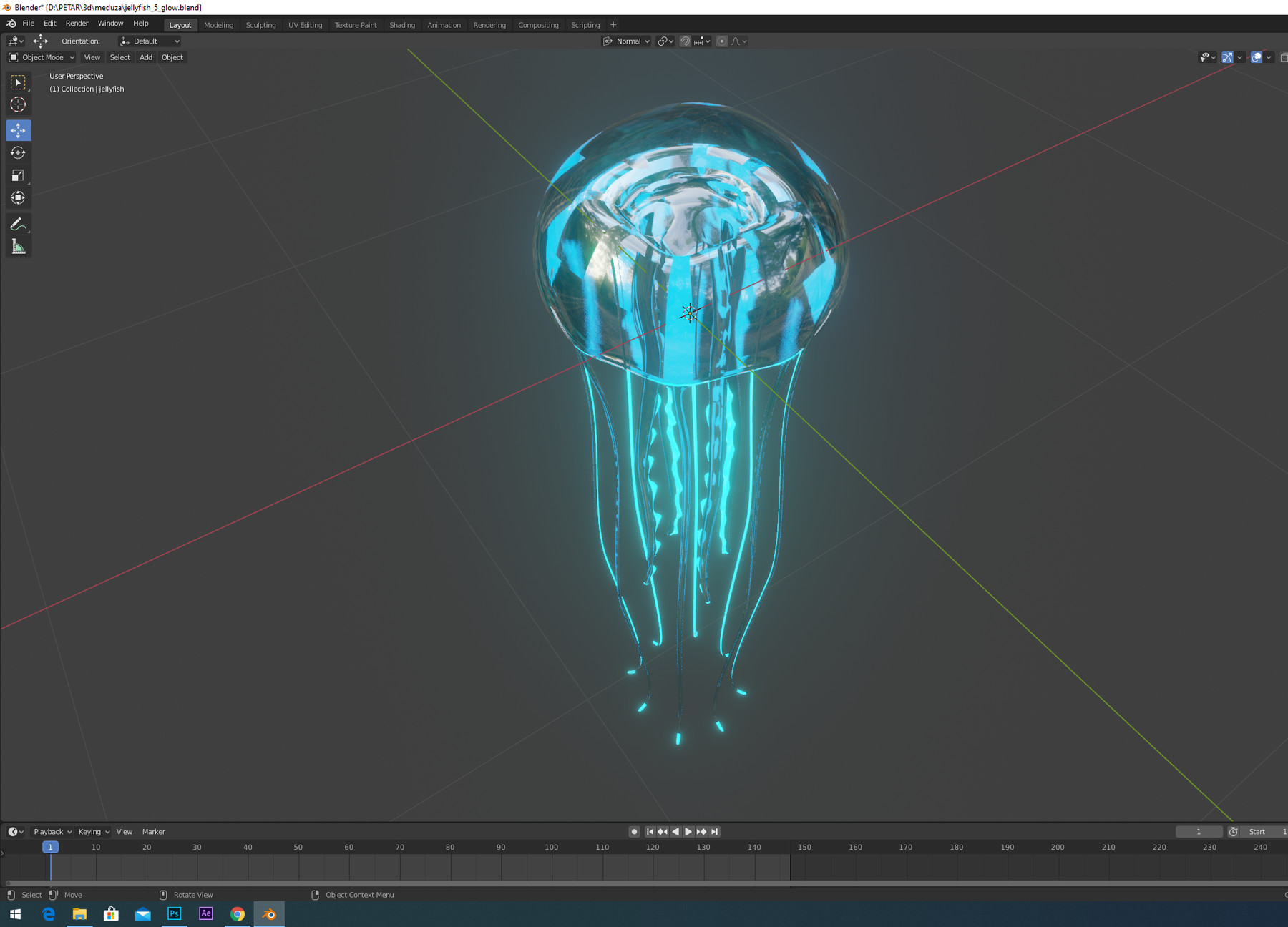Viewport: 1288px width, 927px height.
Task: Activate the Annotate tool
Action: pyautogui.click(x=19, y=224)
